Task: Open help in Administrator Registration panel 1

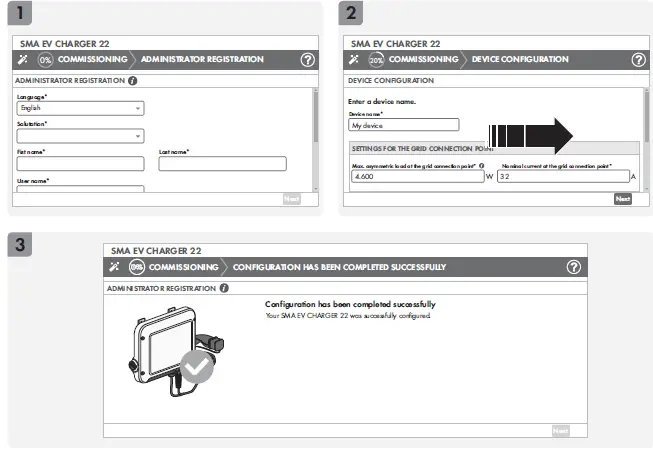Action: point(307,60)
